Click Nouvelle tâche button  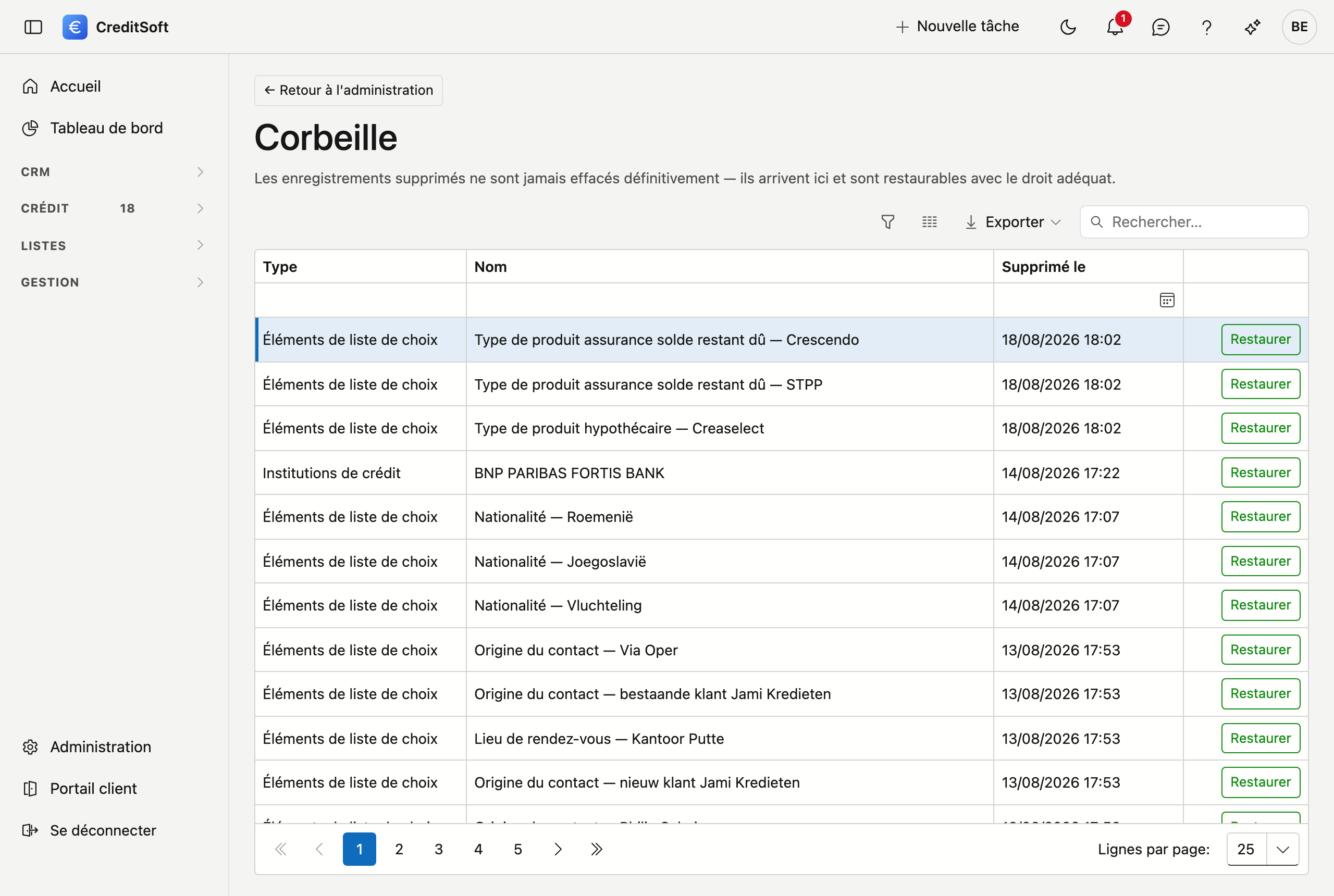click(x=957, y=26)
